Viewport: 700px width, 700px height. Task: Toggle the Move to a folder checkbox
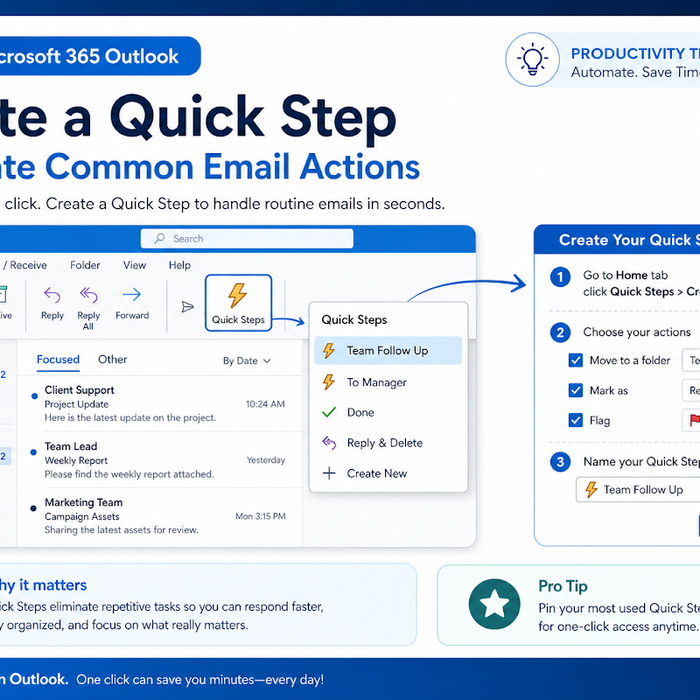(x=575, y=360)
